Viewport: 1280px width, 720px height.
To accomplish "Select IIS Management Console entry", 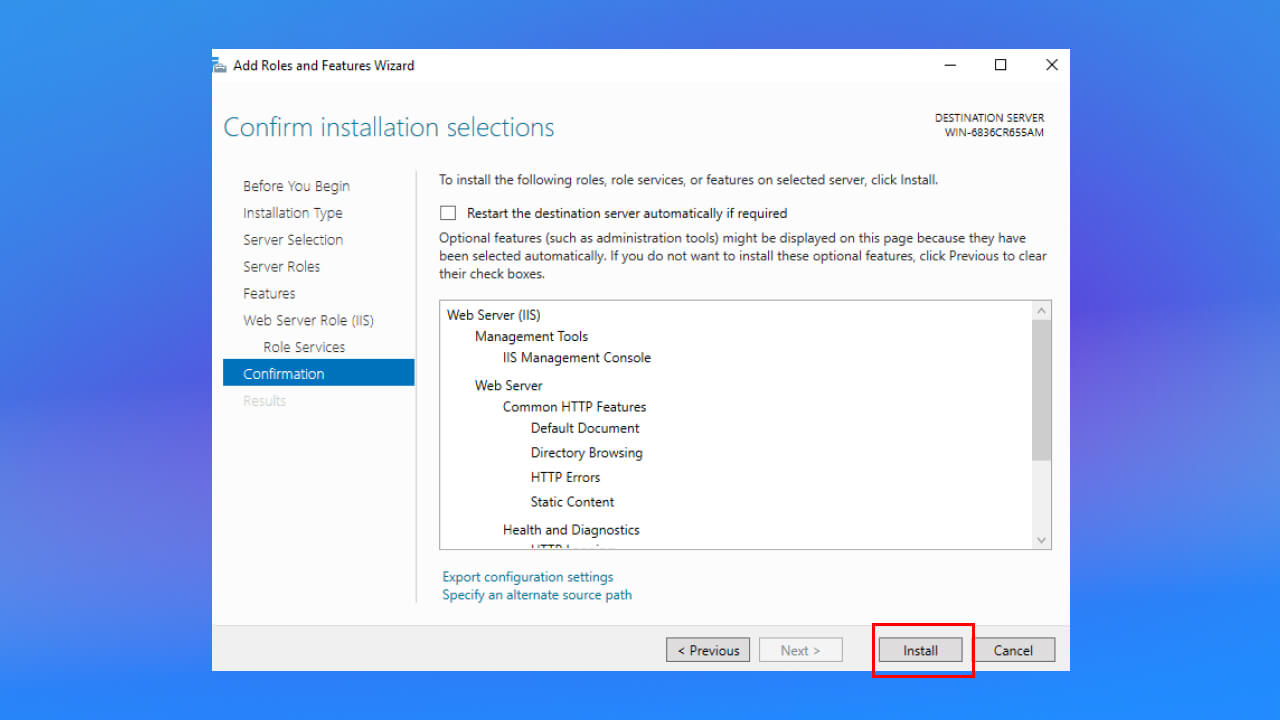I will (x=576, y=358).
